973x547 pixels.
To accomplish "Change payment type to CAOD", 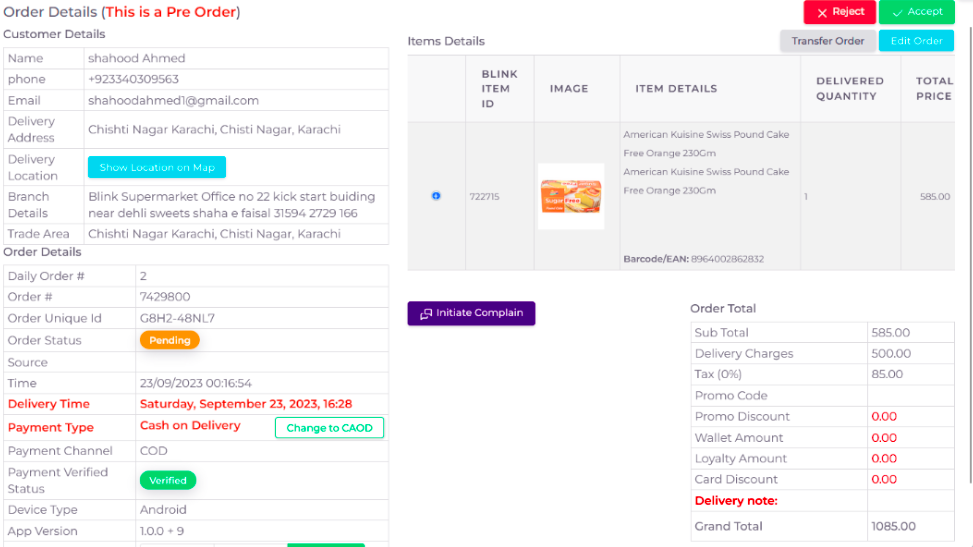I will (x=329, y=428).
